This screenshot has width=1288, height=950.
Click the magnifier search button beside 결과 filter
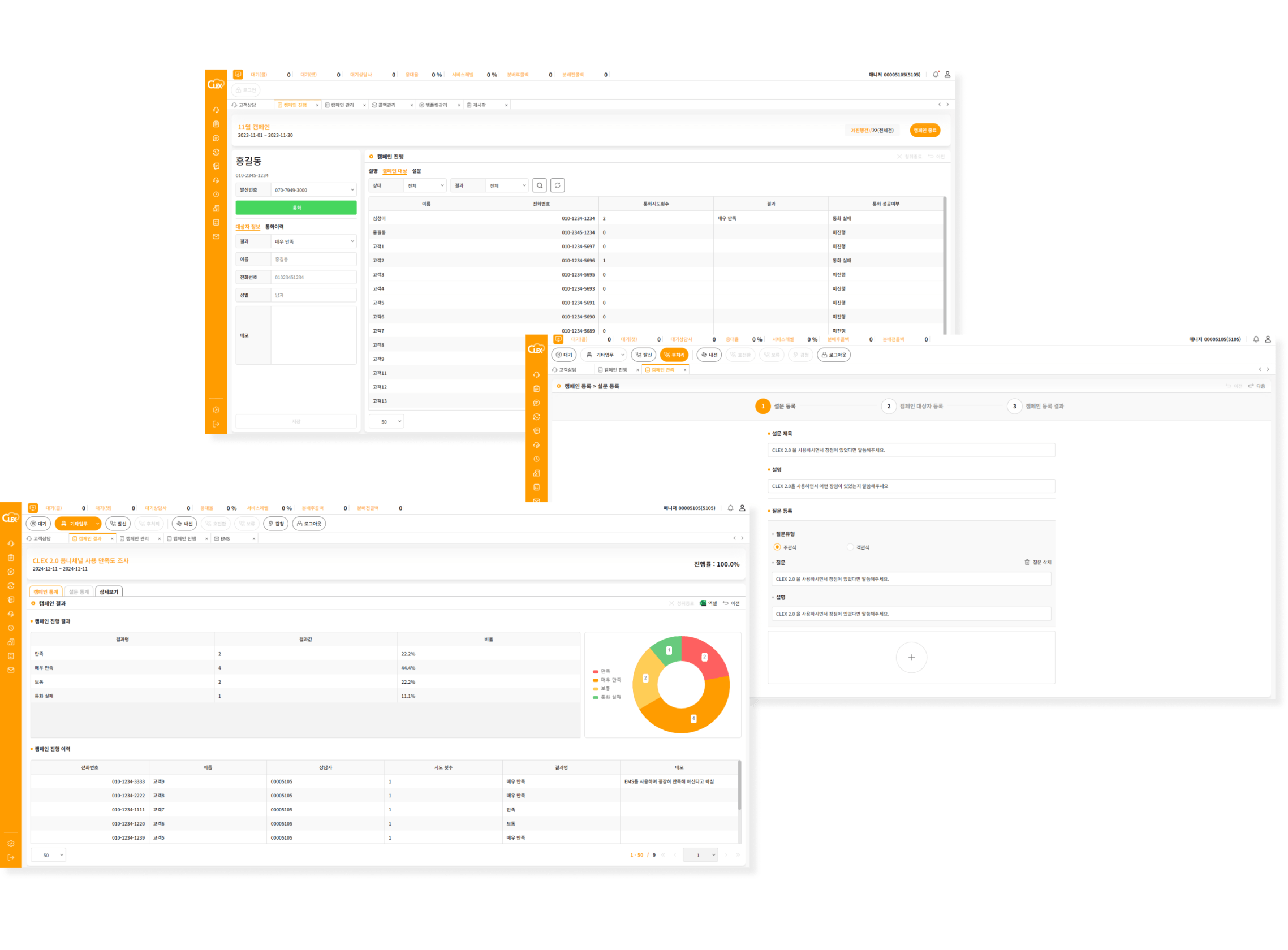click(539, 185)
